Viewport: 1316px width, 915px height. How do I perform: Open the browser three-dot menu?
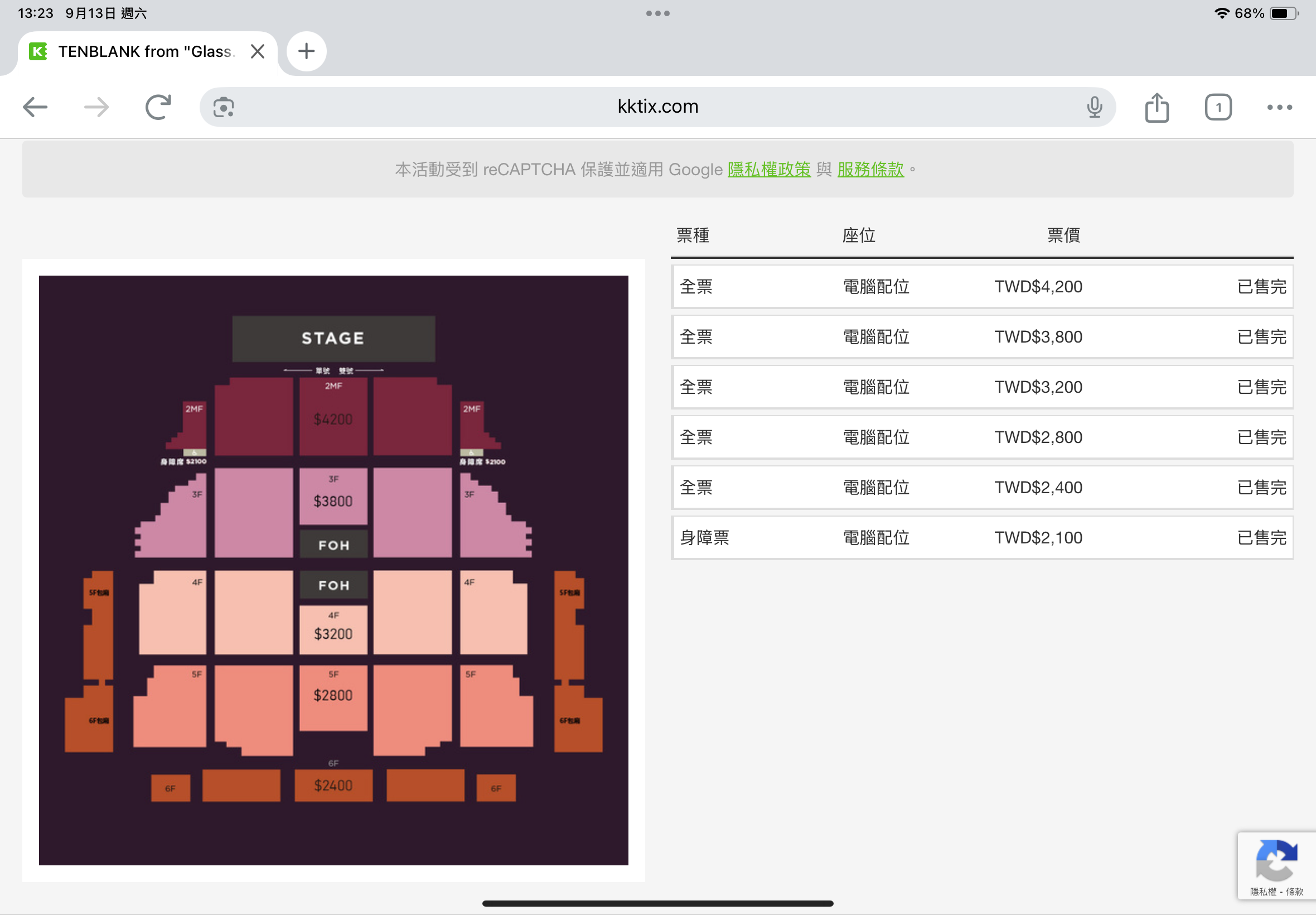pyautogui.click(x=1279, y=107)
